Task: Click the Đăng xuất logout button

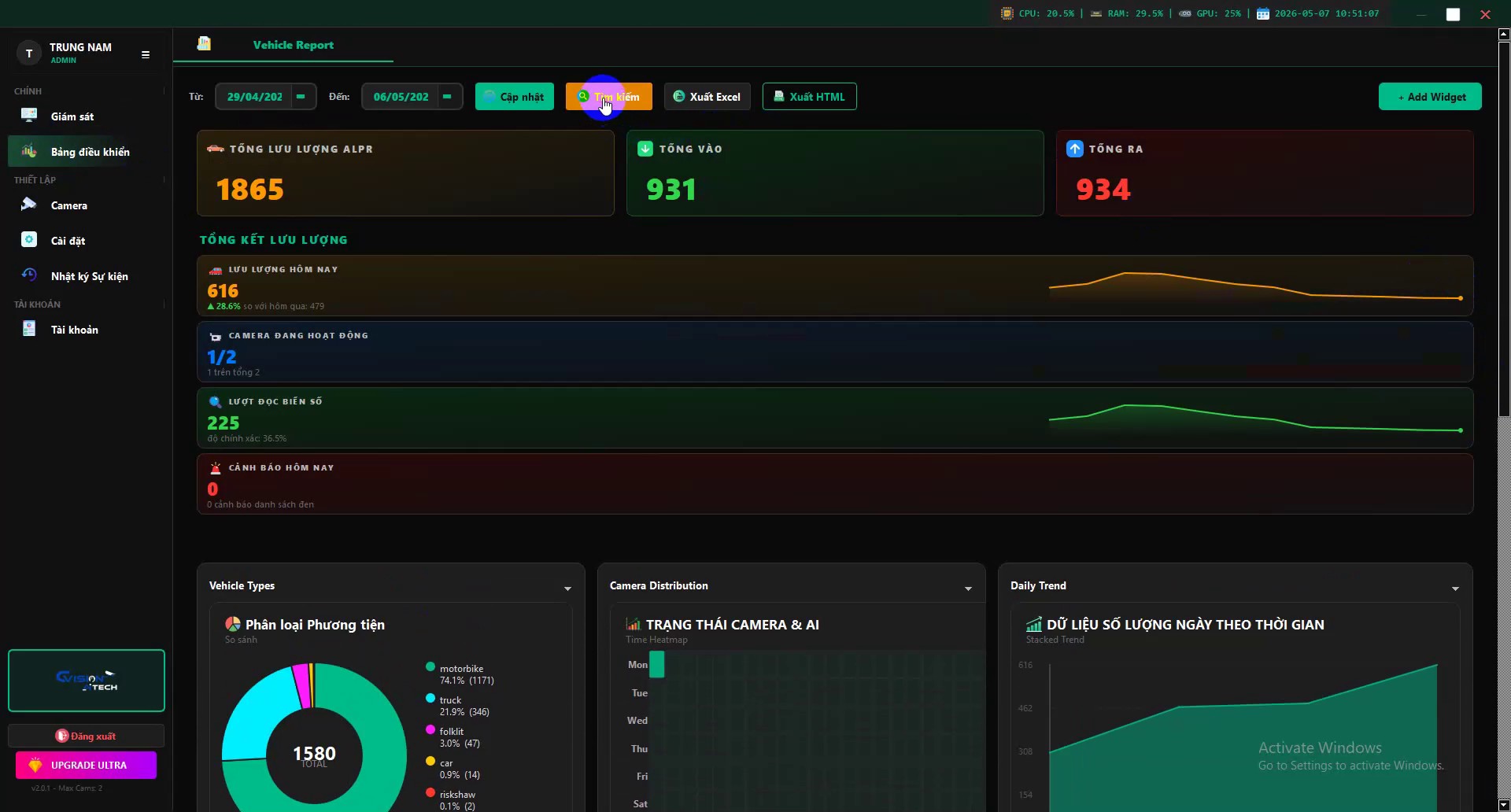Action: [x=87, y=736]
